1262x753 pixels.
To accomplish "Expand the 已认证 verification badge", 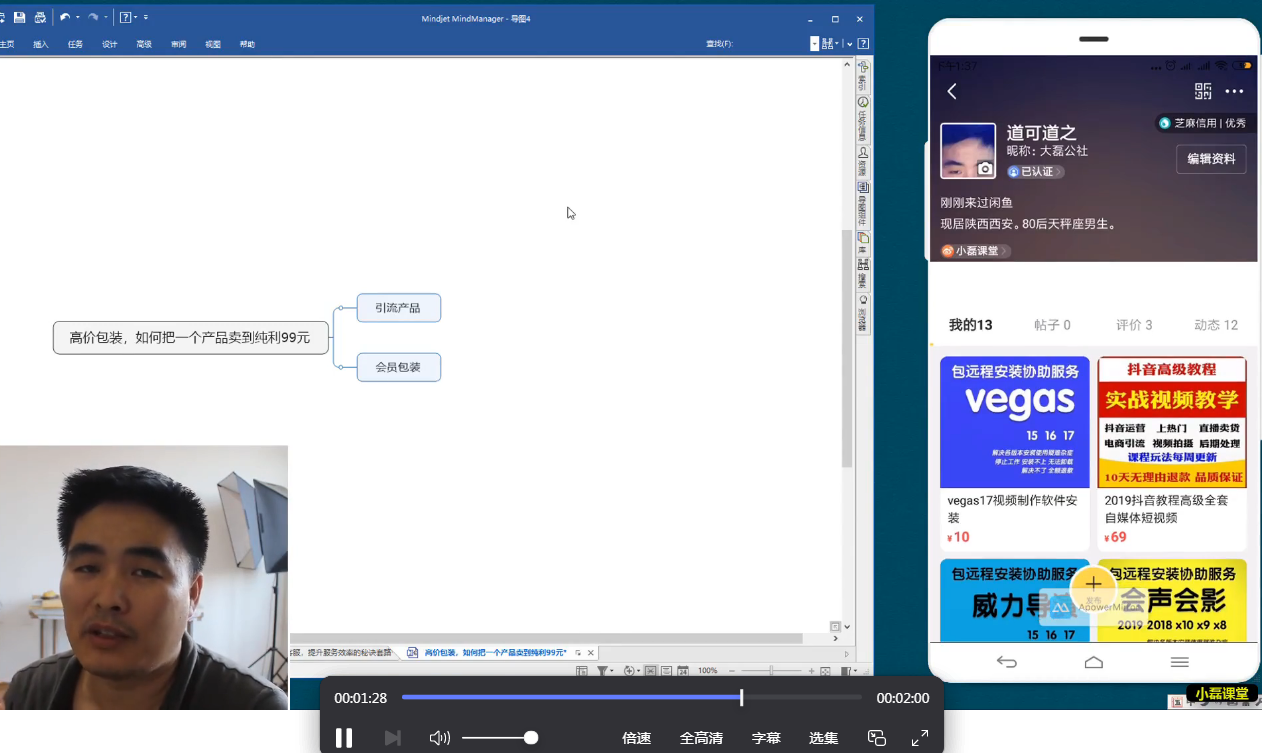I will 1035,172.
